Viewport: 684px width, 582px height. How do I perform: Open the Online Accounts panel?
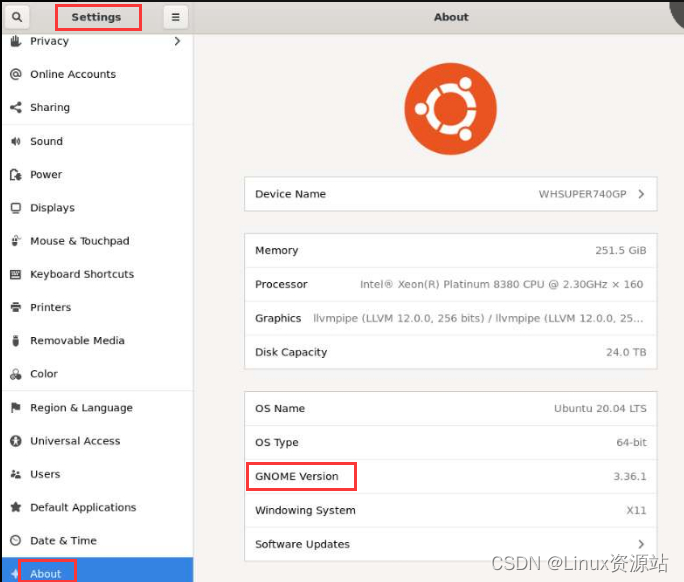98,74
